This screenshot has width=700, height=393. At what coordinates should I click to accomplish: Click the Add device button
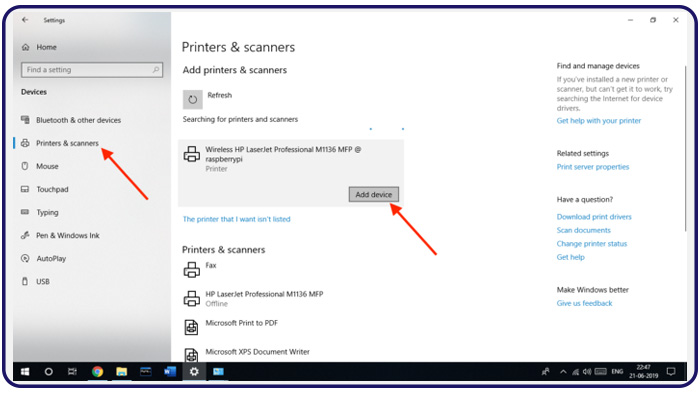pyautogui.click(x=374, y=194)
